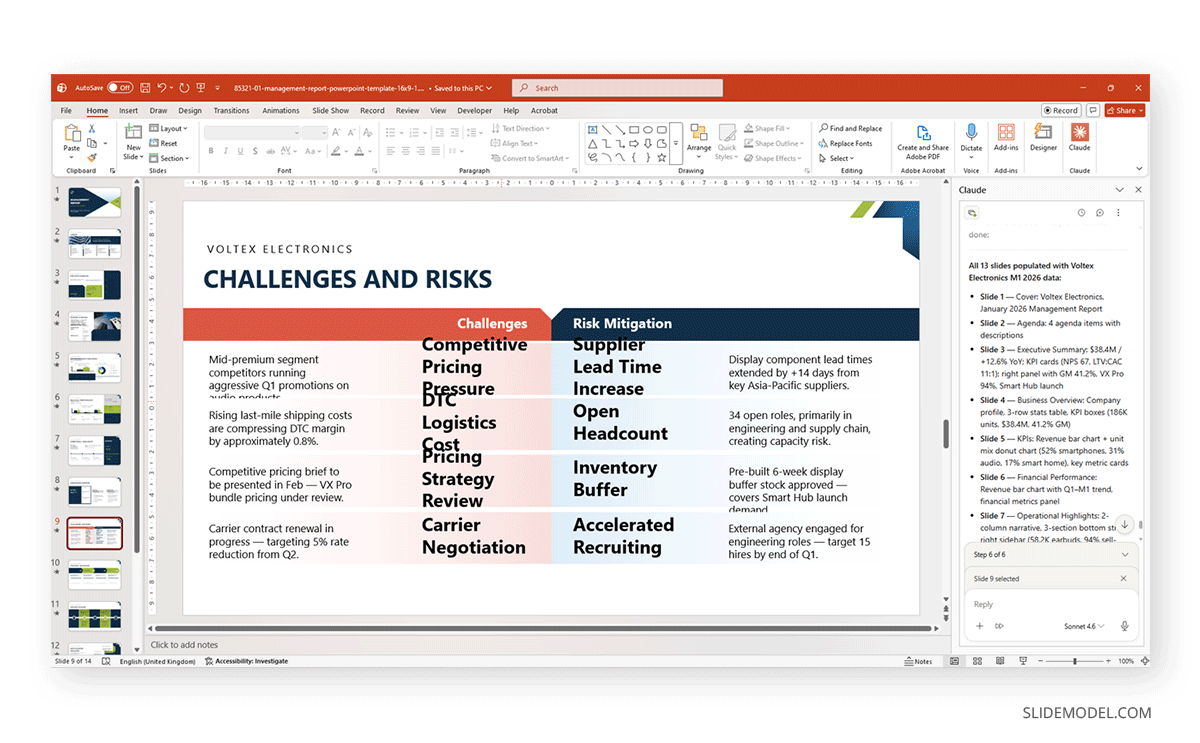
Task: Click the Search box in title bar
Action: [617, 88]
